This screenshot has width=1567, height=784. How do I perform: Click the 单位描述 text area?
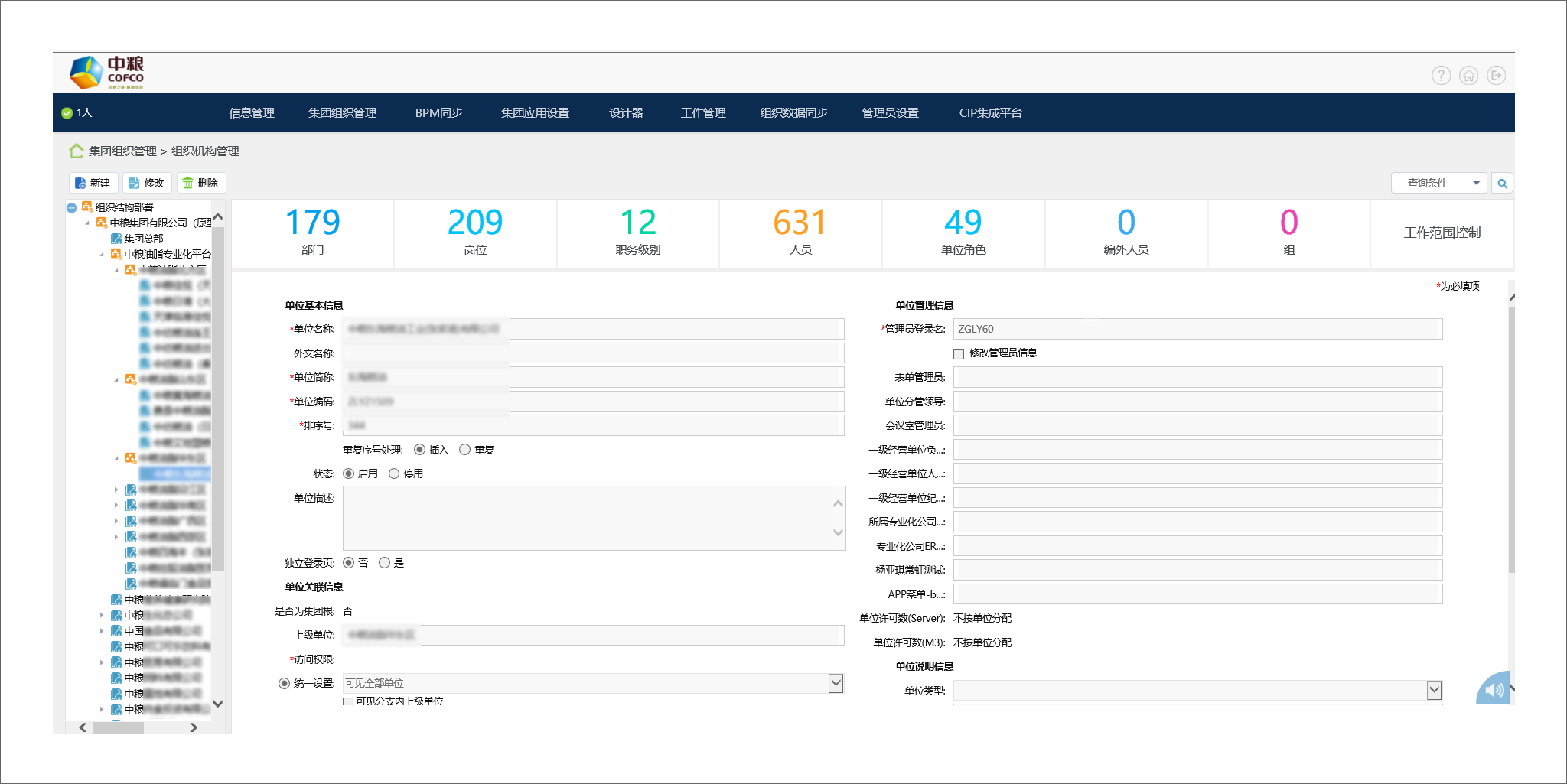pos(593,518)
